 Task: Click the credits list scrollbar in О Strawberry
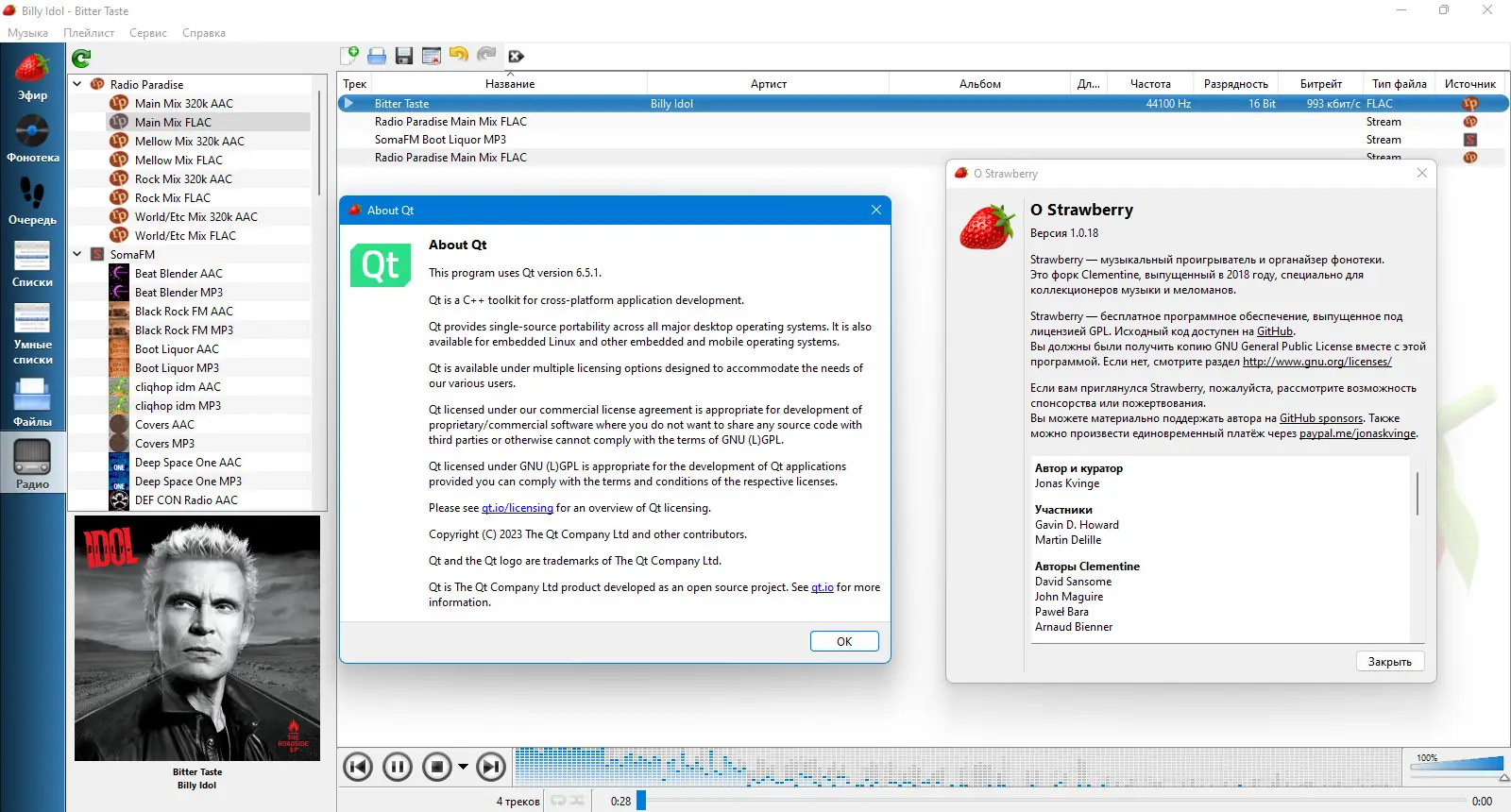click(x=1417, y=493)
